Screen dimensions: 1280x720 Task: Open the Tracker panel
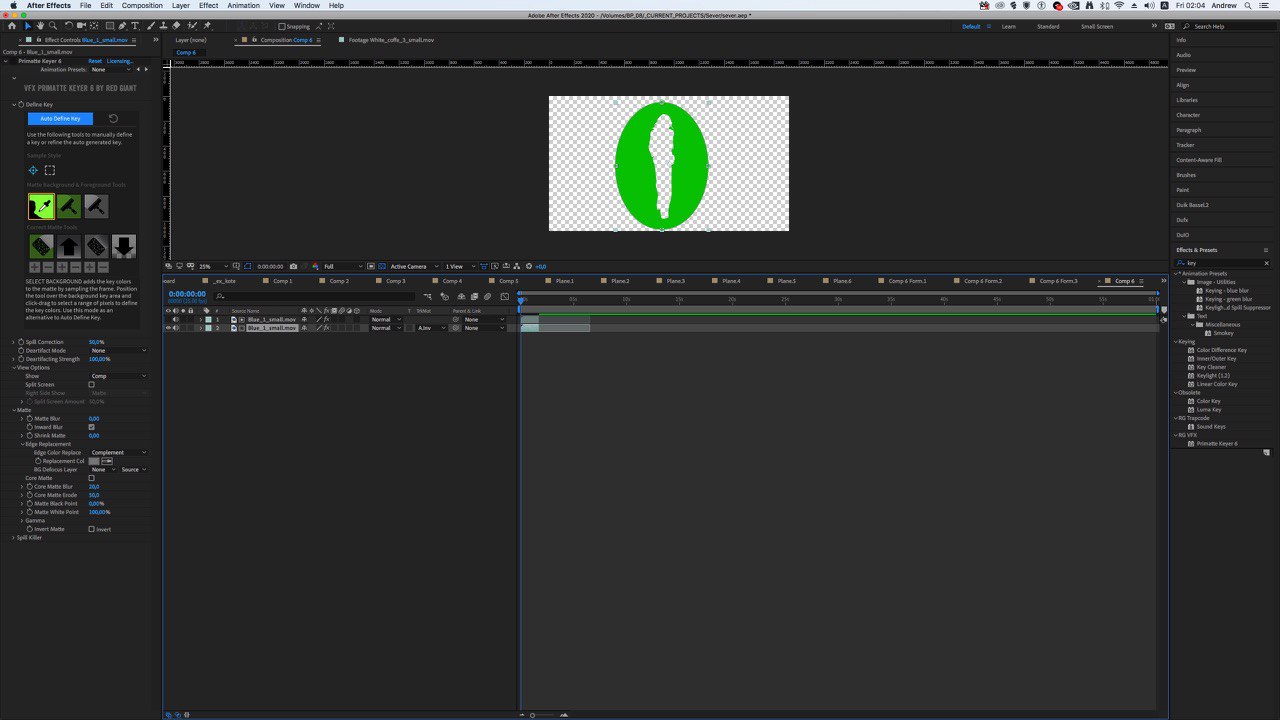[x=1185, y=145]
